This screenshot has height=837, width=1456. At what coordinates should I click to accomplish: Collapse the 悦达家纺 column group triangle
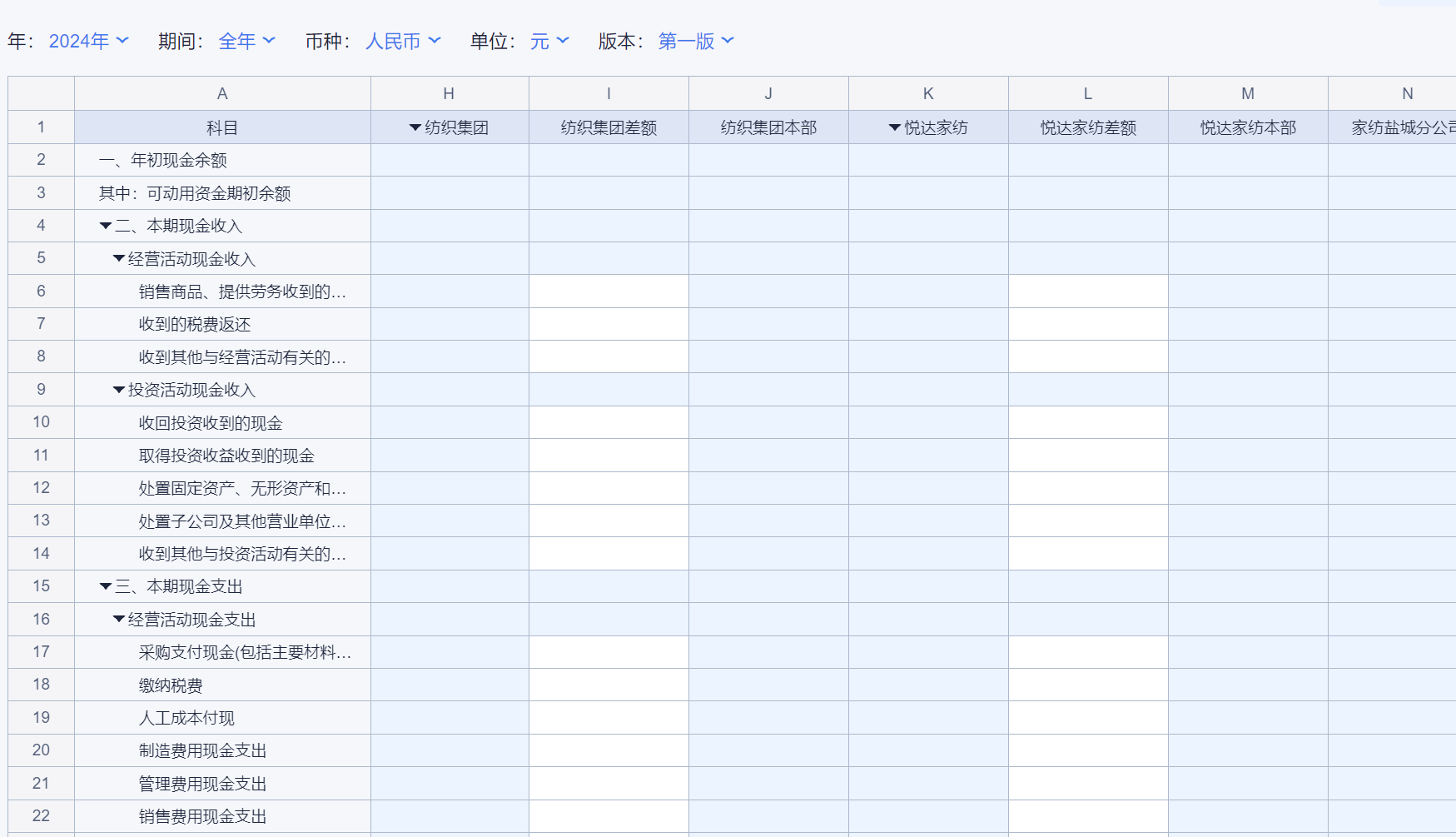[894, 127]
